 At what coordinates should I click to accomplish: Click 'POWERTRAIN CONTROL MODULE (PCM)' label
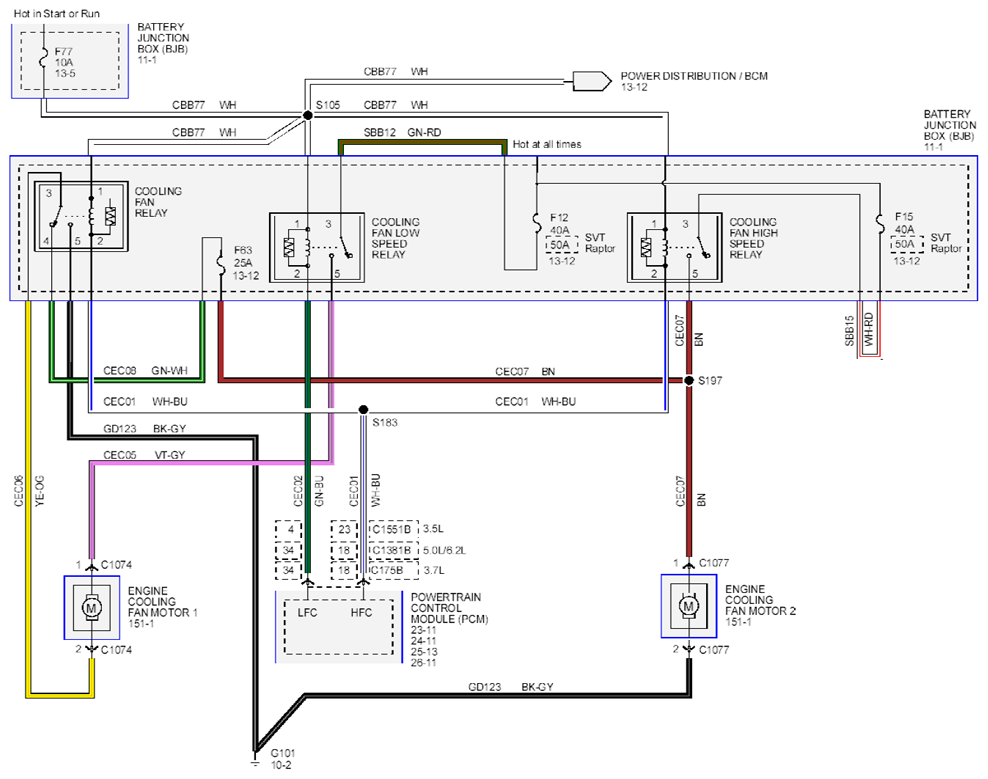(x=449, y=608)
